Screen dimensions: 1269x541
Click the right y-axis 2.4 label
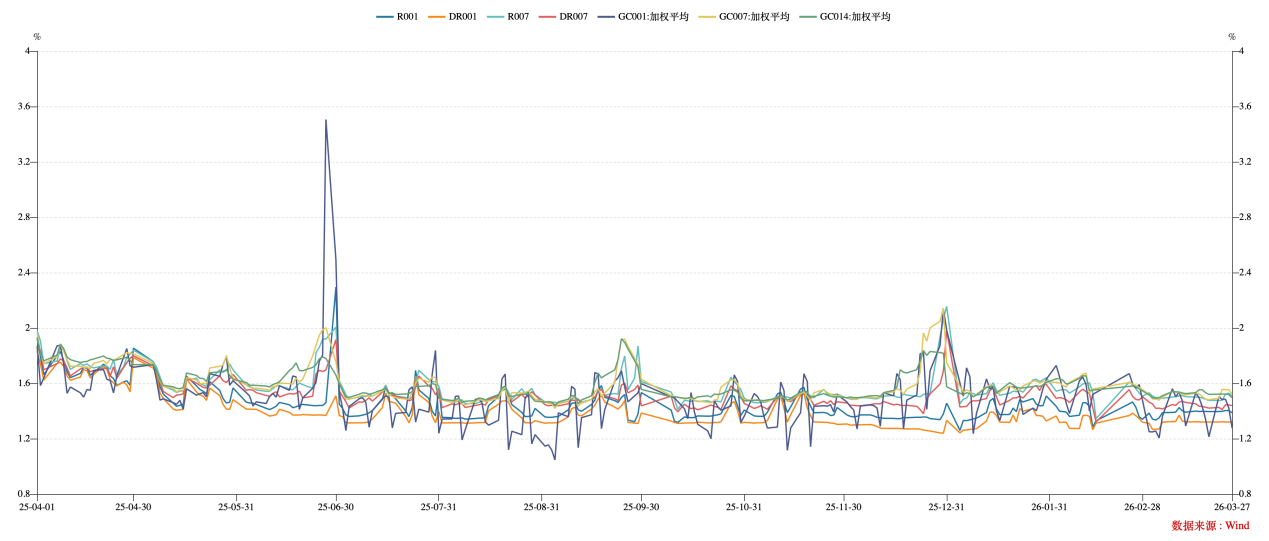1243,273
